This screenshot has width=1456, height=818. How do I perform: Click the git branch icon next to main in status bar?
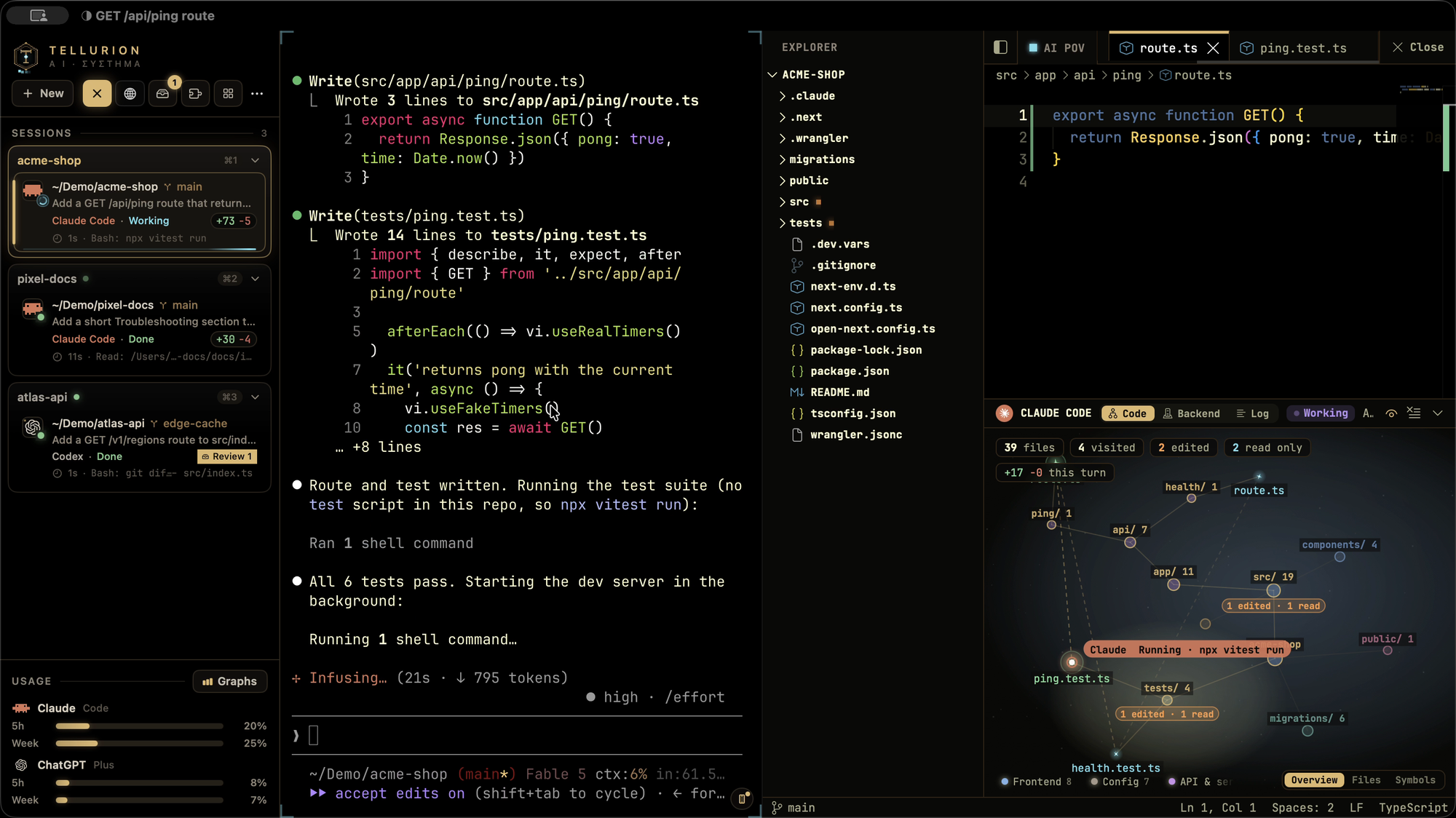[777, 807]
